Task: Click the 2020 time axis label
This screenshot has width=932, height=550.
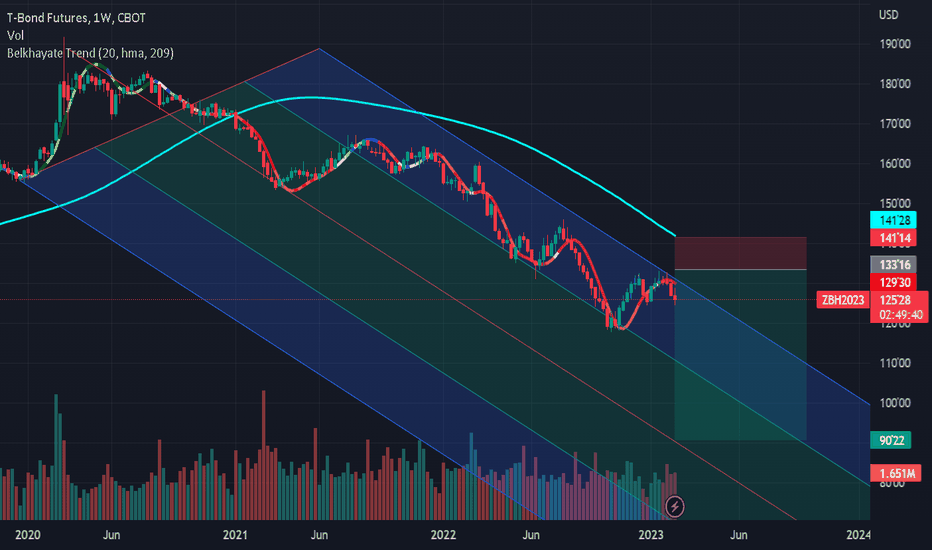Action: (27, 535)
